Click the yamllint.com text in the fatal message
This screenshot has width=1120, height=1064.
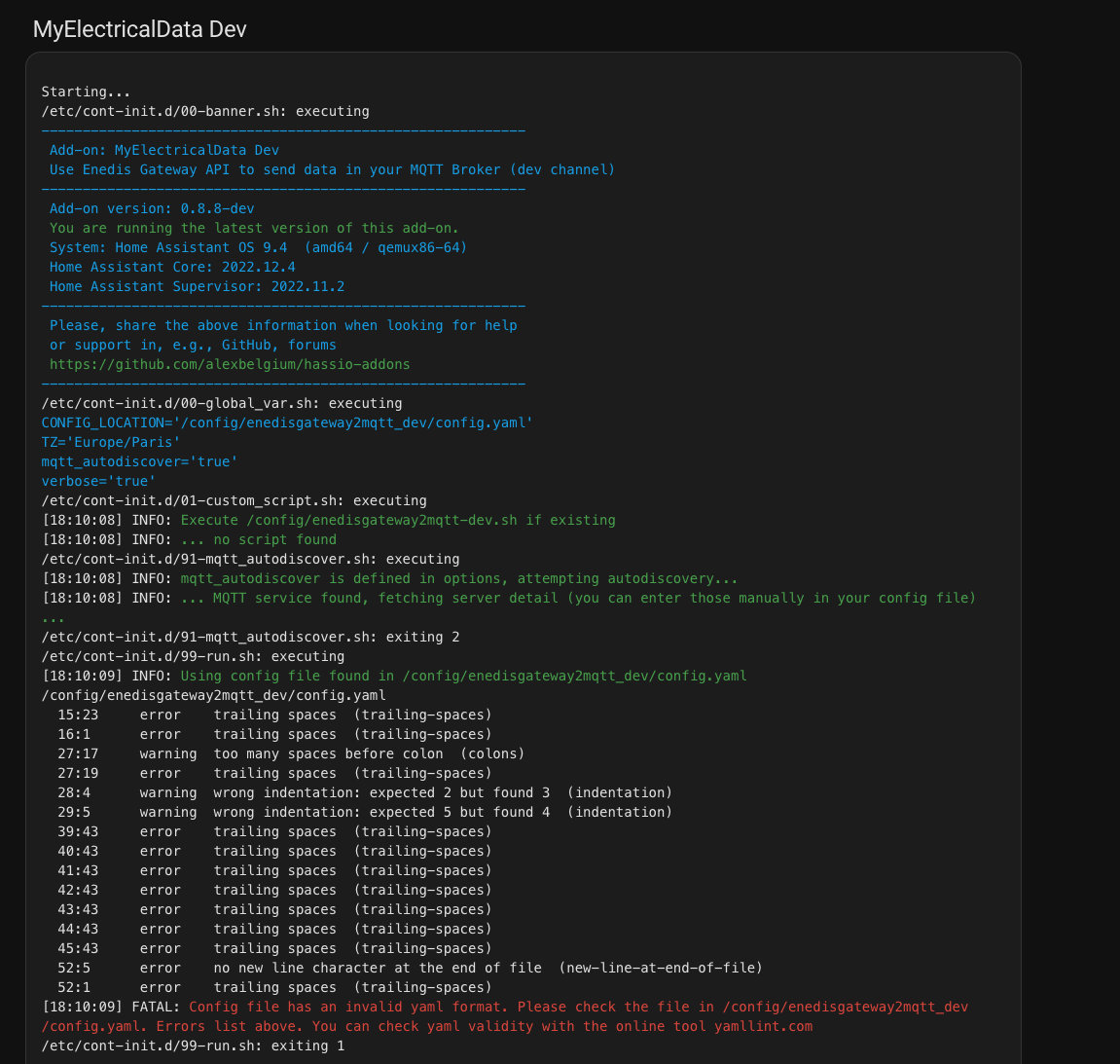(763, 1026)
